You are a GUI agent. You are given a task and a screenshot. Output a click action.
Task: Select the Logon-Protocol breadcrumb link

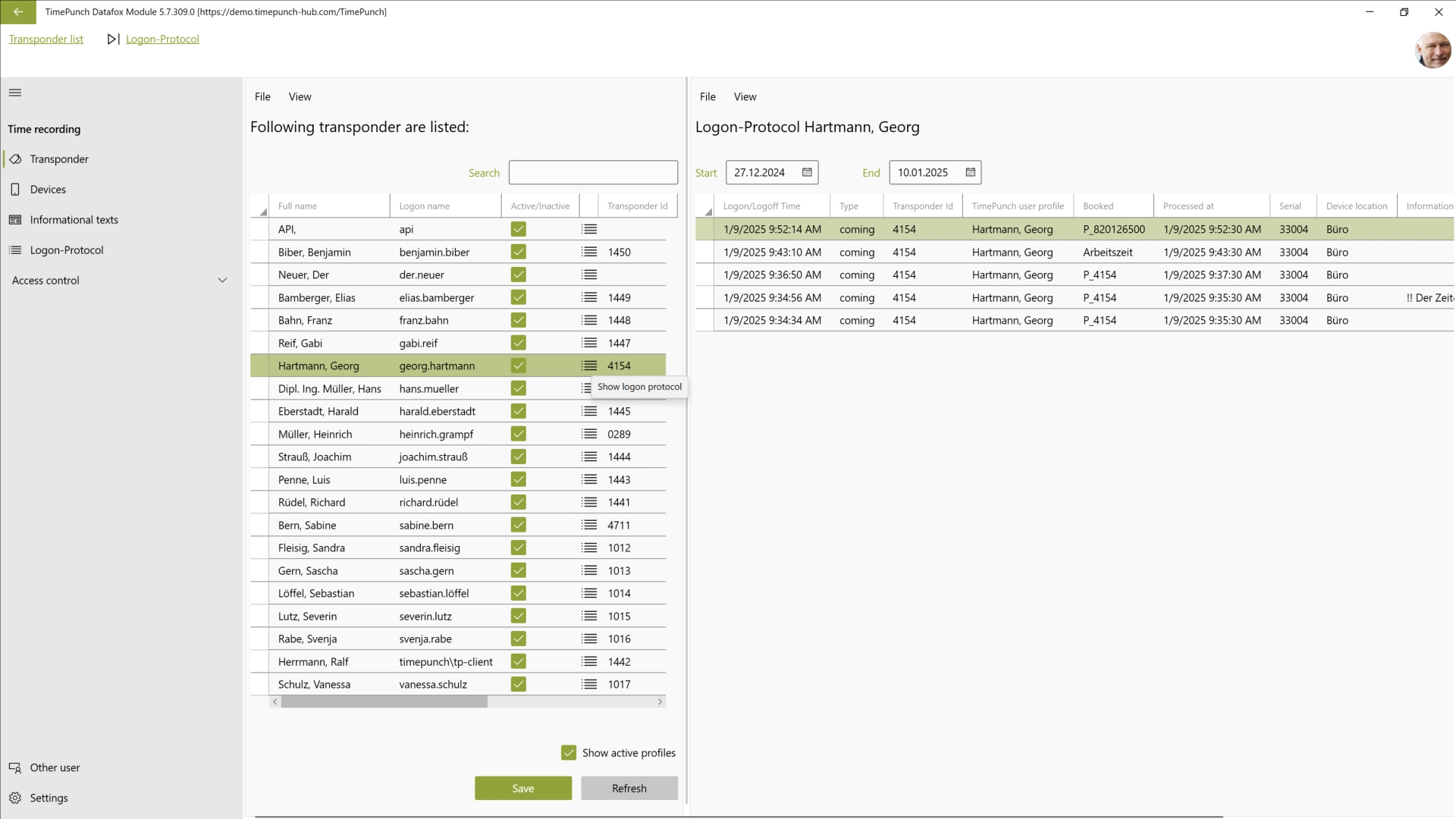(163, 39)
